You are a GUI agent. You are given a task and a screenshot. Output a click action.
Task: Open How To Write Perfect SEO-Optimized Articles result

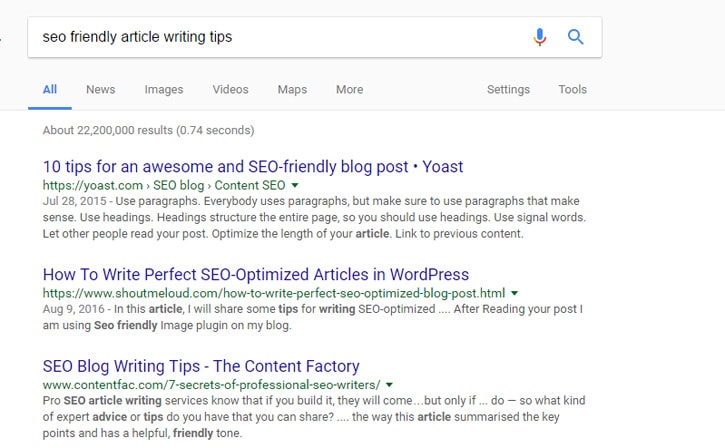[x=256, y=274]
